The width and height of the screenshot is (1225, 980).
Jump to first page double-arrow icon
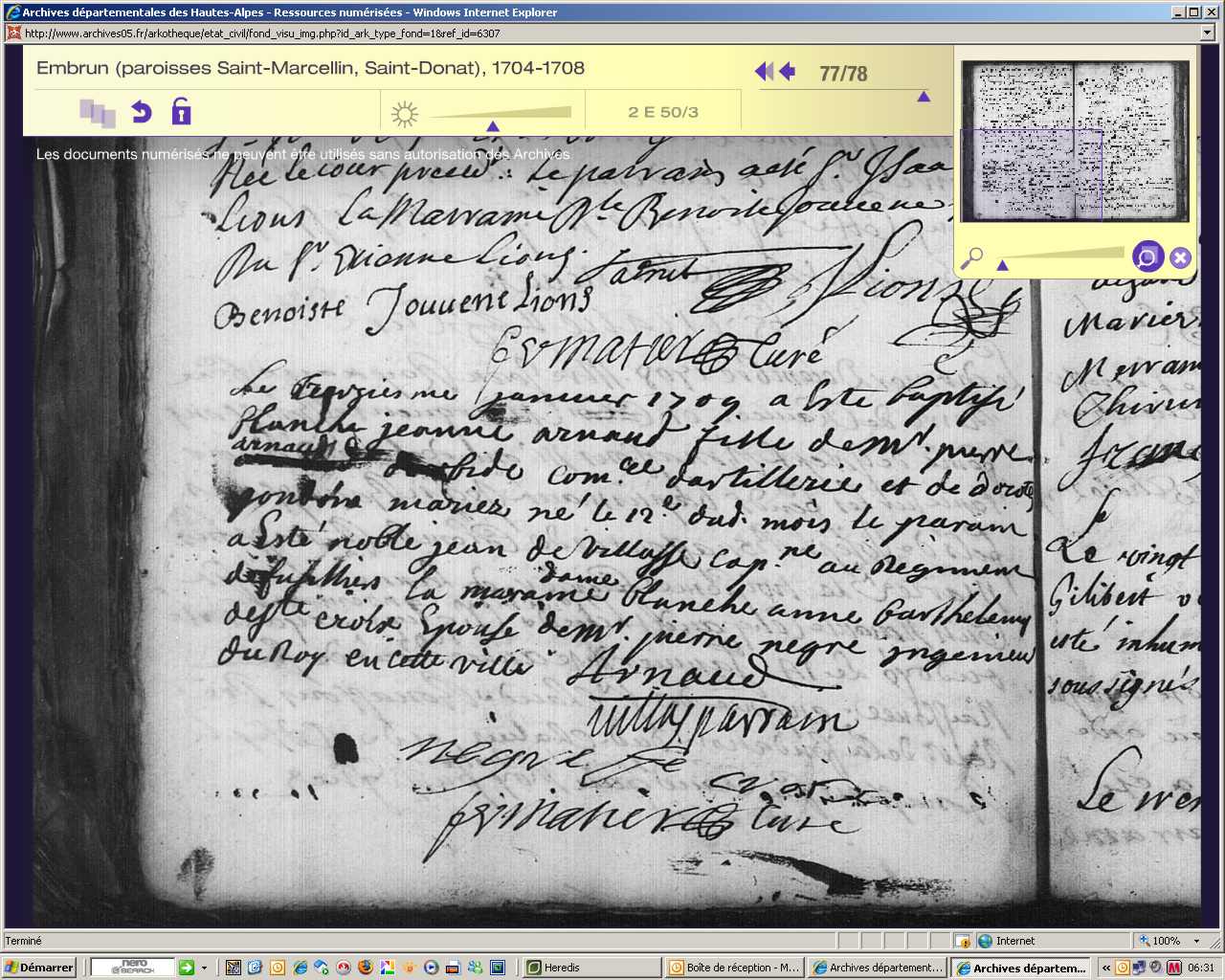764,72
